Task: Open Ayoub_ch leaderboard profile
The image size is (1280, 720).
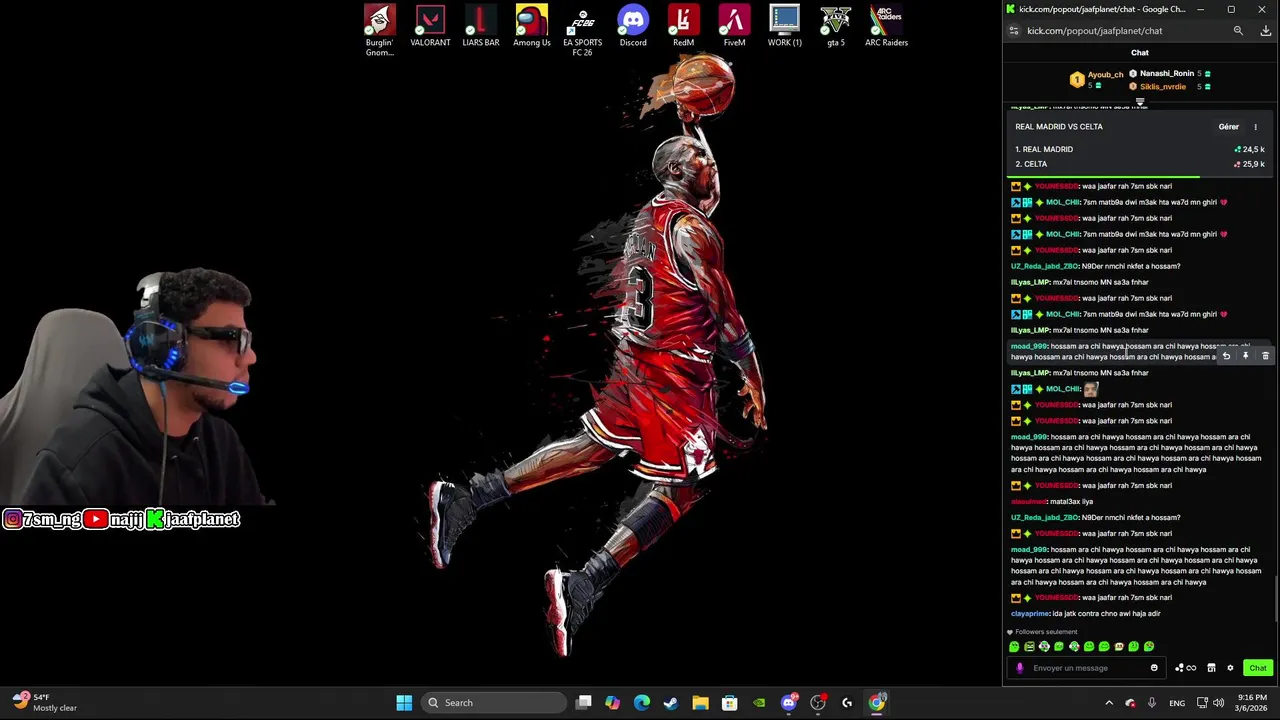Action: point(1105,75)
